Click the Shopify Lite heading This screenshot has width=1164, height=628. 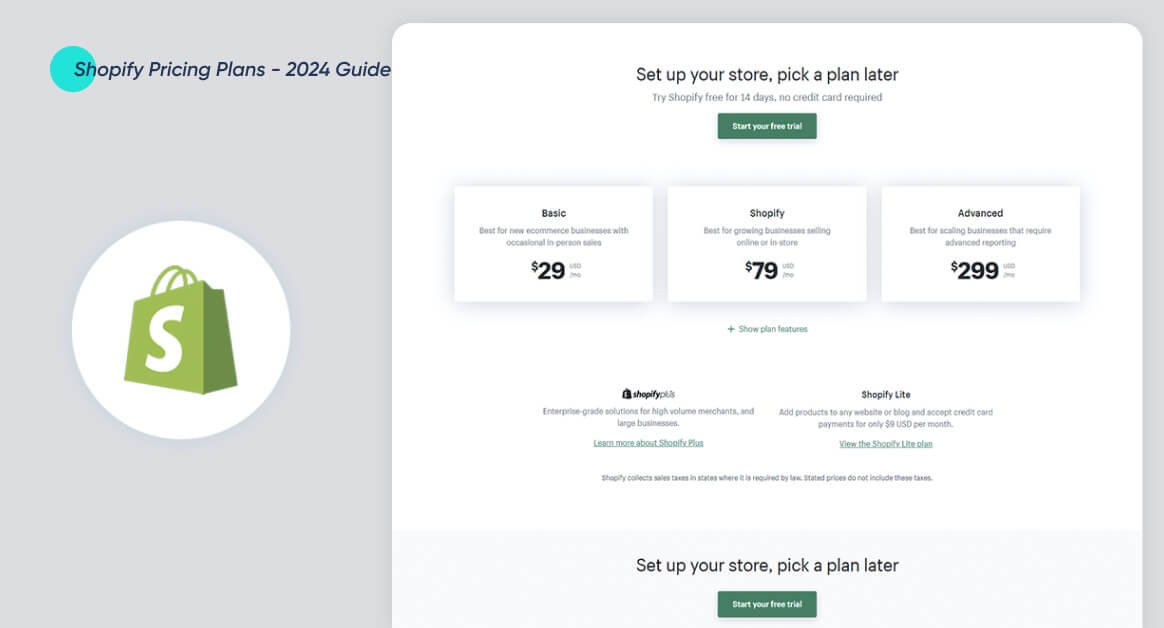coord(886,394)
